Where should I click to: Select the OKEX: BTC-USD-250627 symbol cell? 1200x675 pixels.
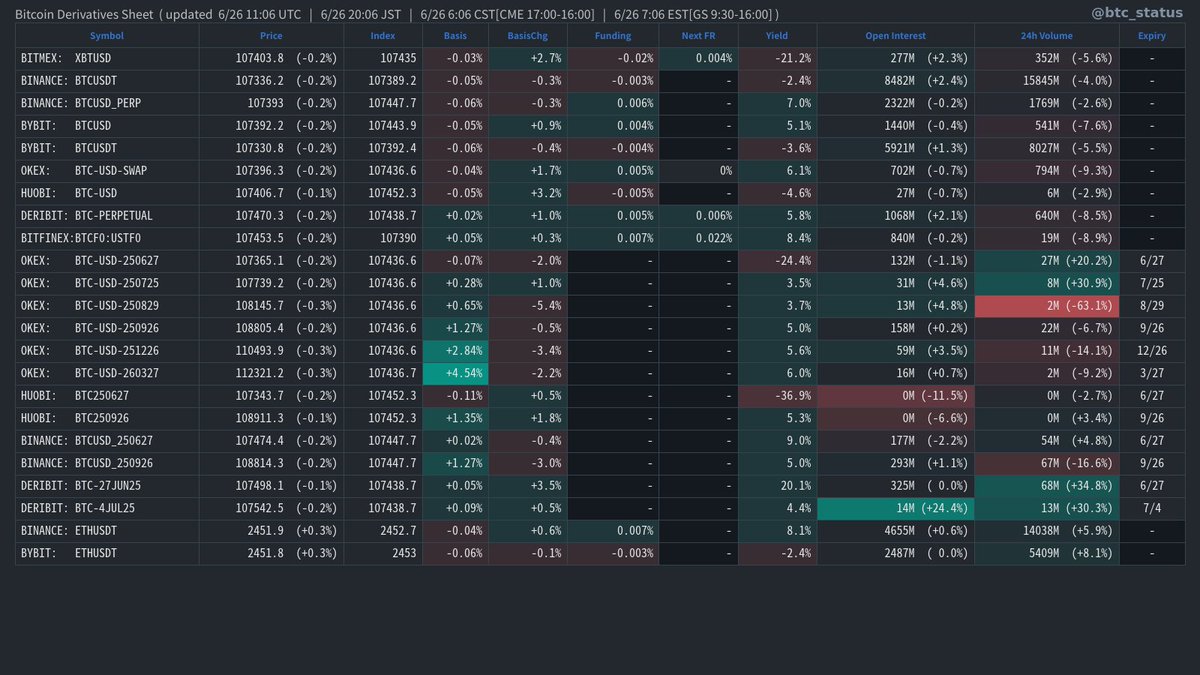coord(107,260)
